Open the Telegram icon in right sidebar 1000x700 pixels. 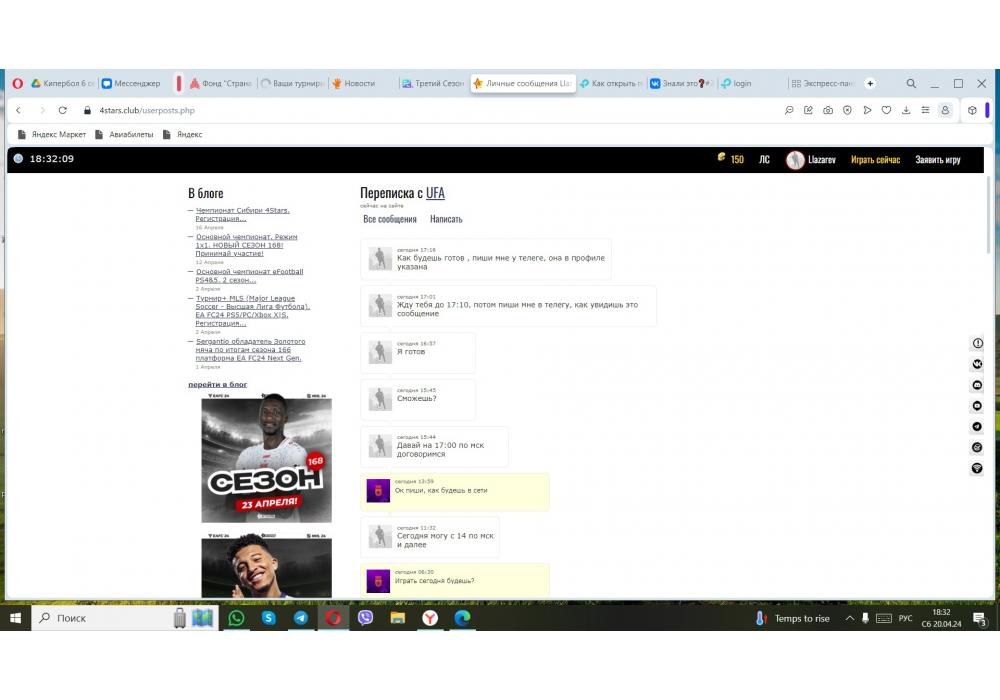(x=977, y=427)
